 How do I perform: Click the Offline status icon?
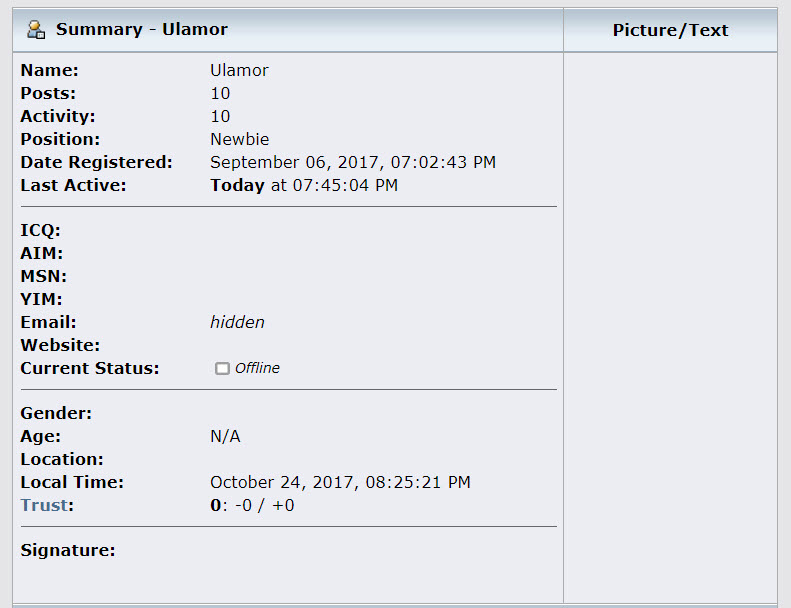(x=222, y=368)
